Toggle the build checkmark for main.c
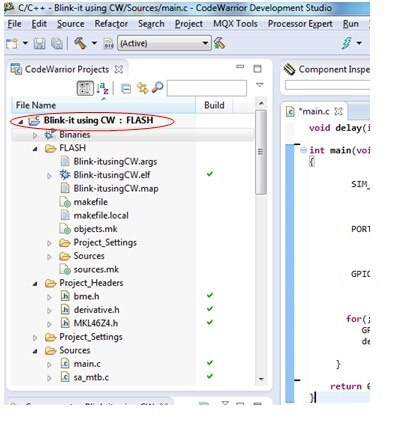 point(210,363)
